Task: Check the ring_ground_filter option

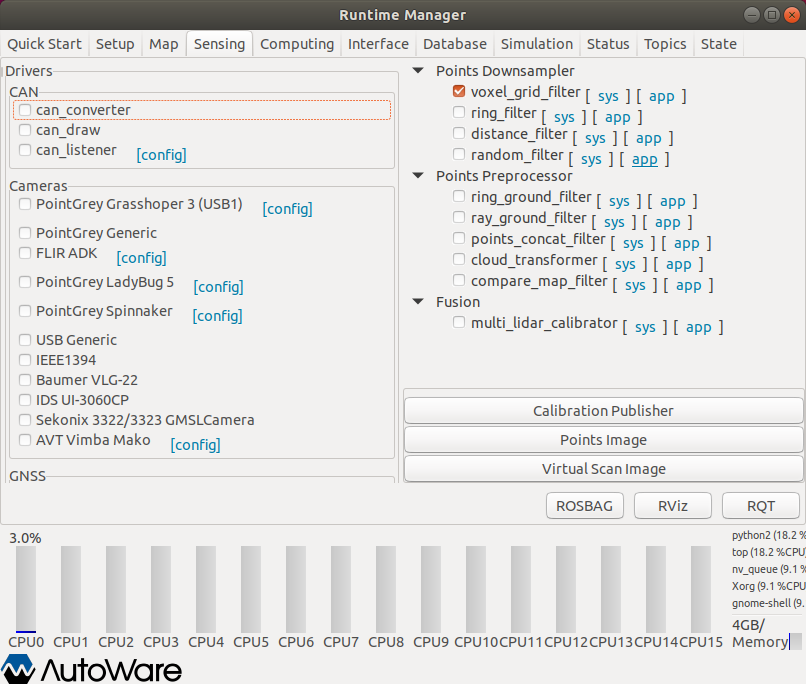Action: [459, 196]
